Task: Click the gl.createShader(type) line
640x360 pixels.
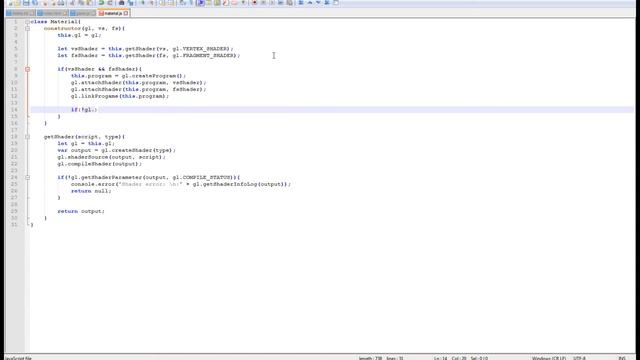Action: 116,150
